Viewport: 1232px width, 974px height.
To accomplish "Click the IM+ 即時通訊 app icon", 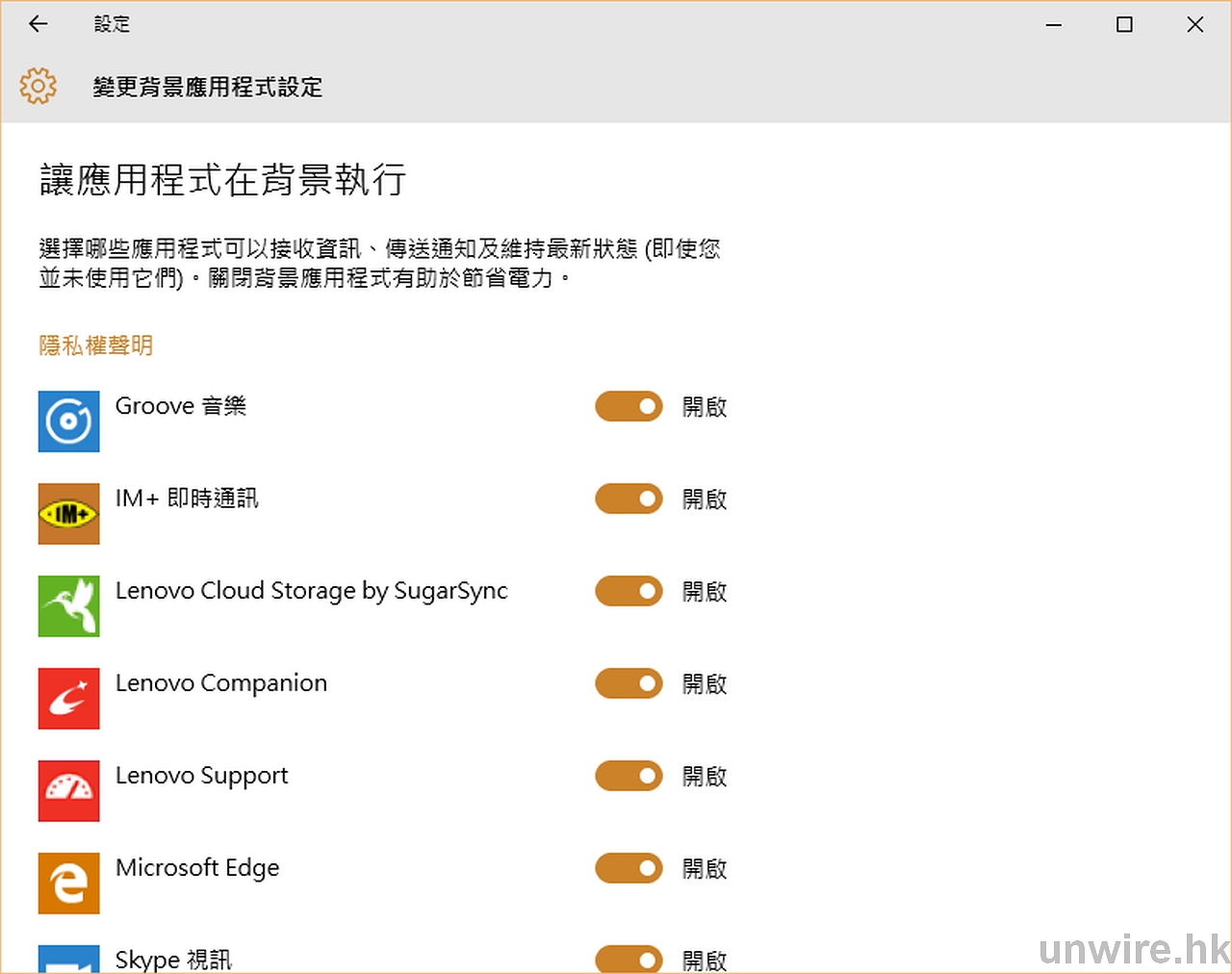I will point(68,514).
